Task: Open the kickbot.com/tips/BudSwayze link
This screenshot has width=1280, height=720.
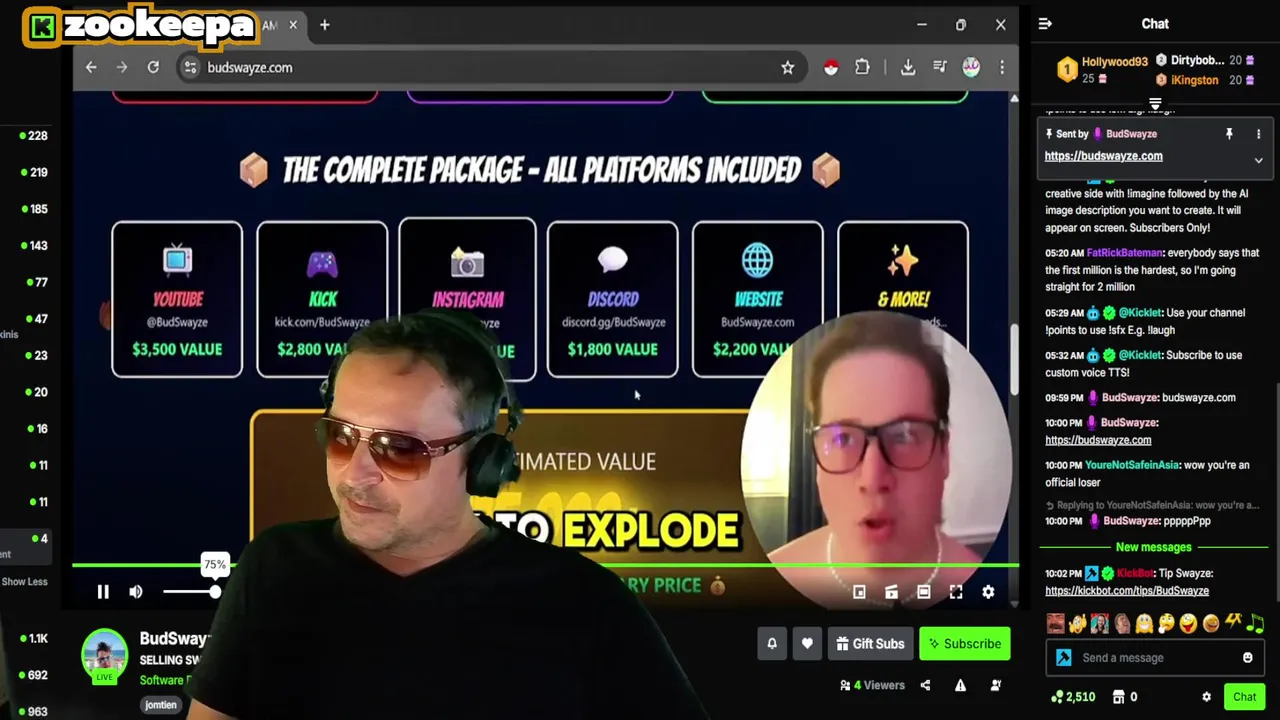Action: pos(1127,590)
